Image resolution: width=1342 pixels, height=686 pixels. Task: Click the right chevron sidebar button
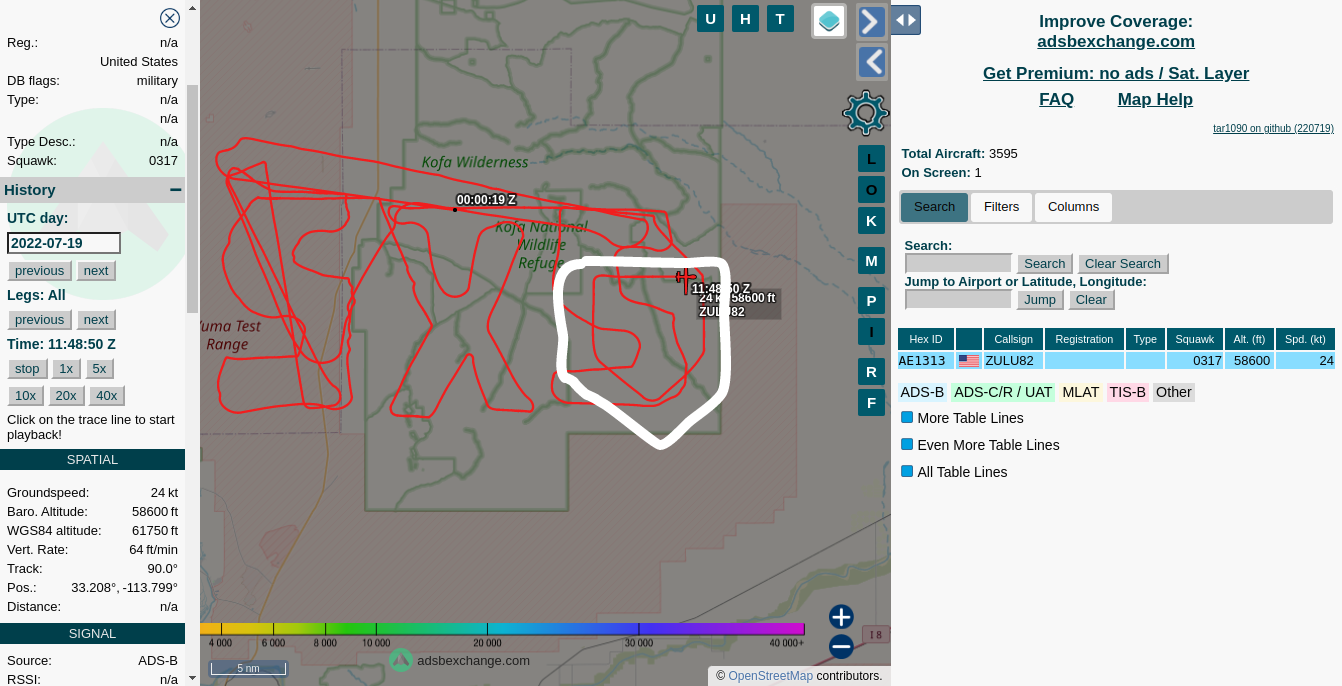[872, 21]
